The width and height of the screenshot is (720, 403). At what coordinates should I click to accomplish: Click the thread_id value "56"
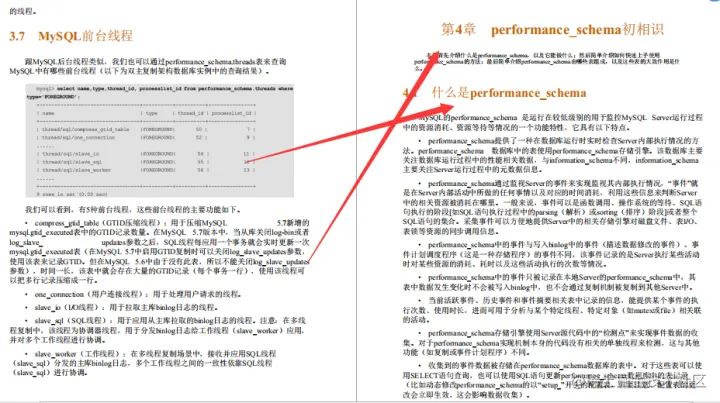(x=200, y=170)
